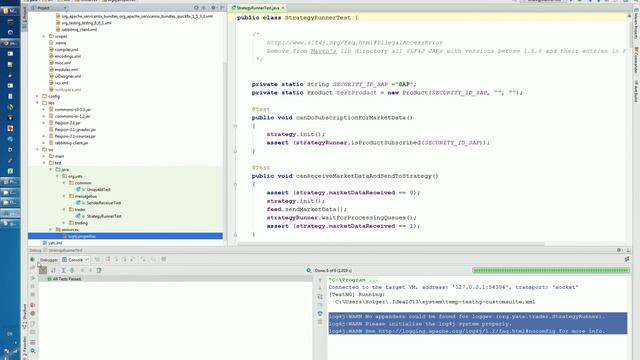Click canDoSubscriptionForMarketData method name
This screenshot has width=640, height=360.
tap(351, 118)
